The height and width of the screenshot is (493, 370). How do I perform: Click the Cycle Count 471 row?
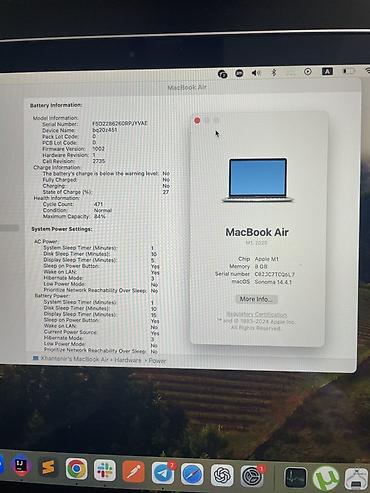click(73, 204)
